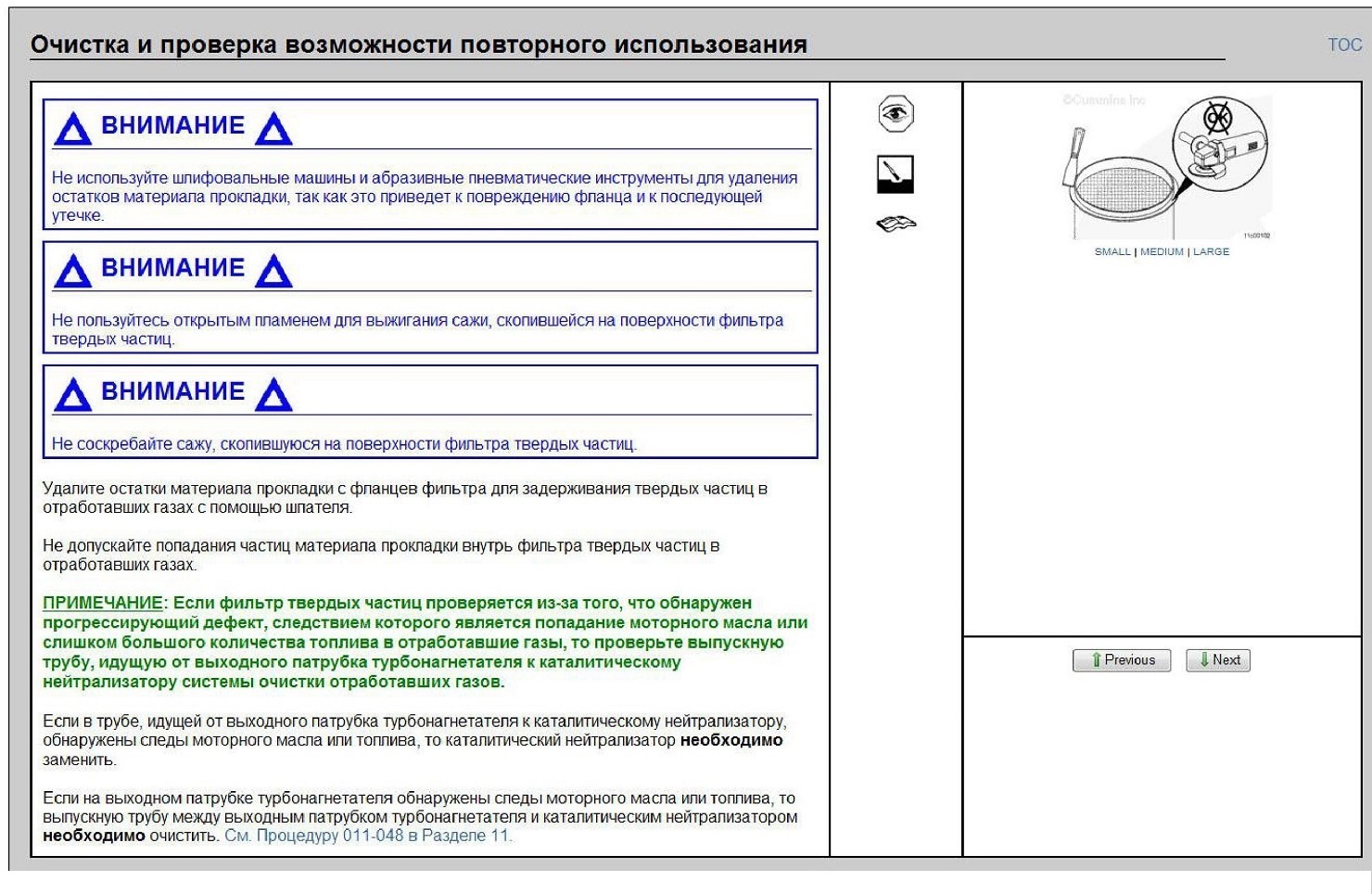Image resolution: width=1372 pixels, height=894 pixels.
Task: Click the scraper tool icon
Action: (896, 174)
